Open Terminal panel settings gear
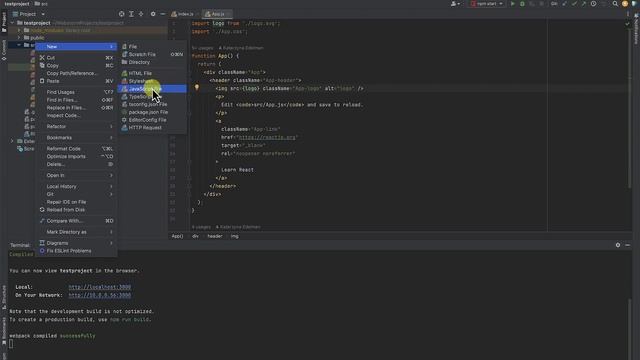This screenshot has height=360, width=640. tap(618, 245)
